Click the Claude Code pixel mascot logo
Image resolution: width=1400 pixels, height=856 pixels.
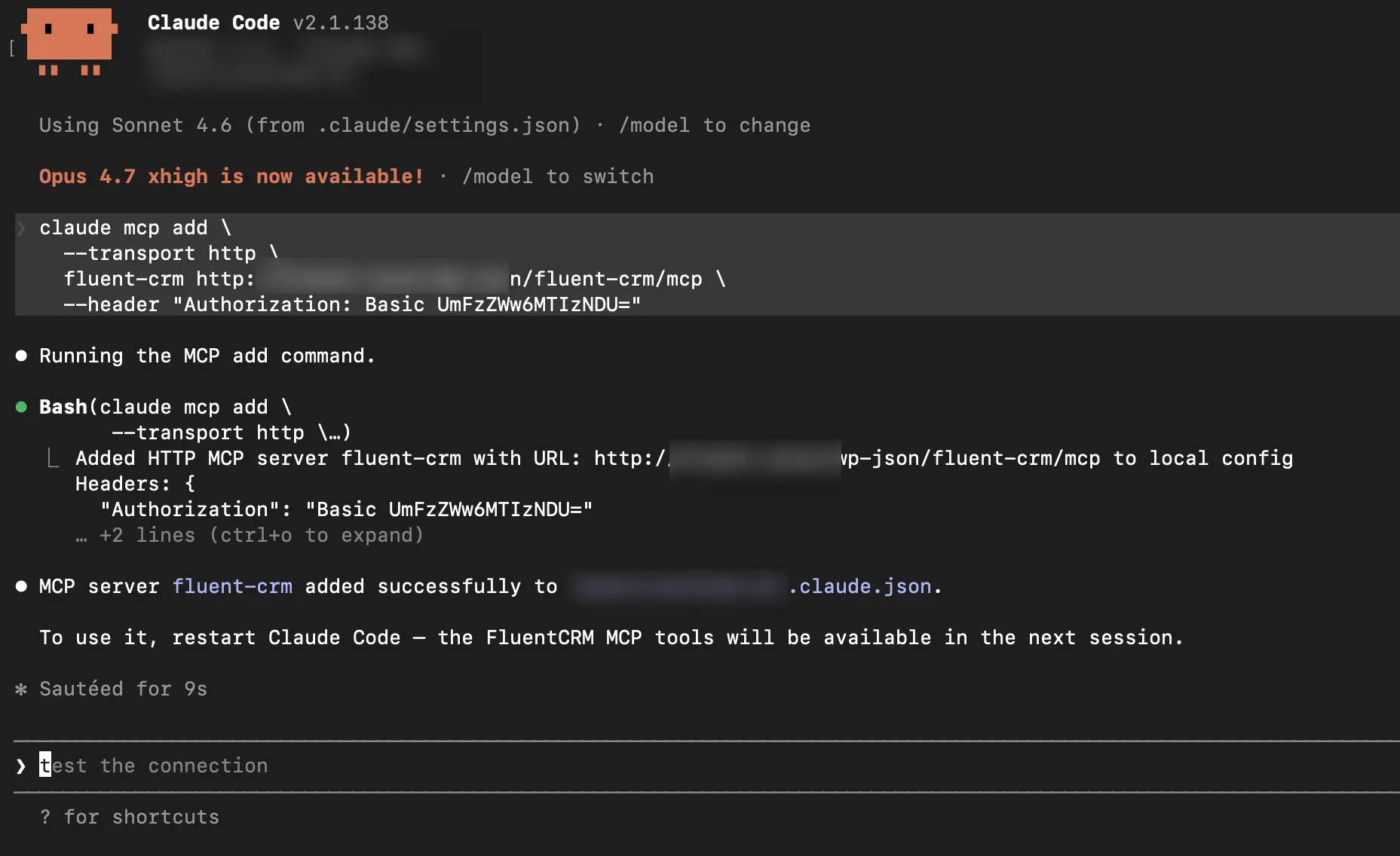pos(69,41)
